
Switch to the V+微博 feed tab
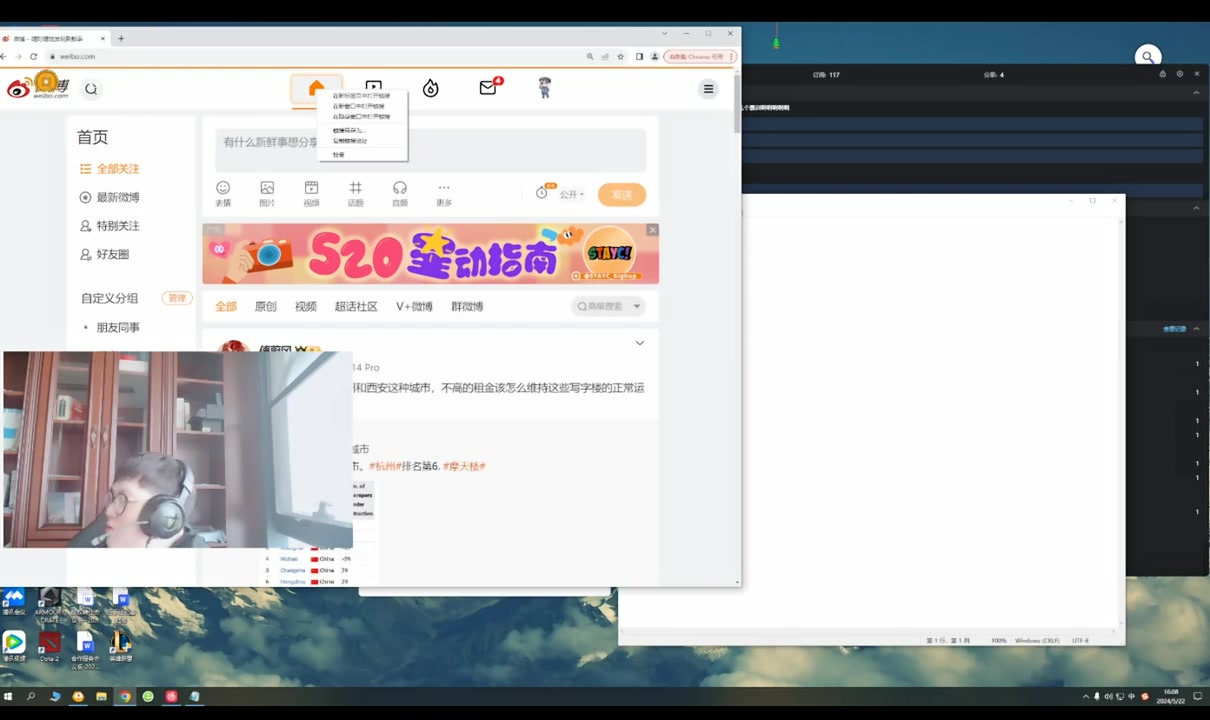pos(414,306)
